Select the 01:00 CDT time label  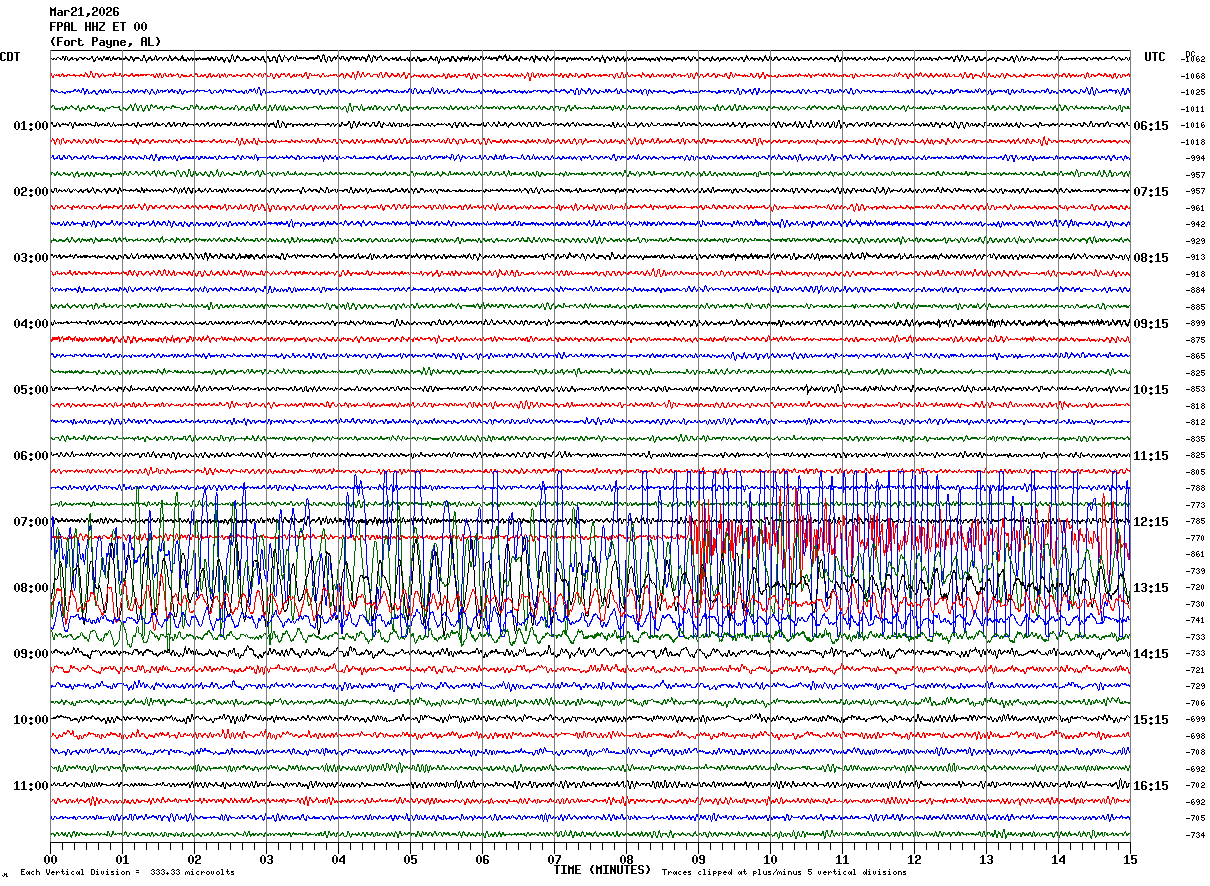pos(31,126)
